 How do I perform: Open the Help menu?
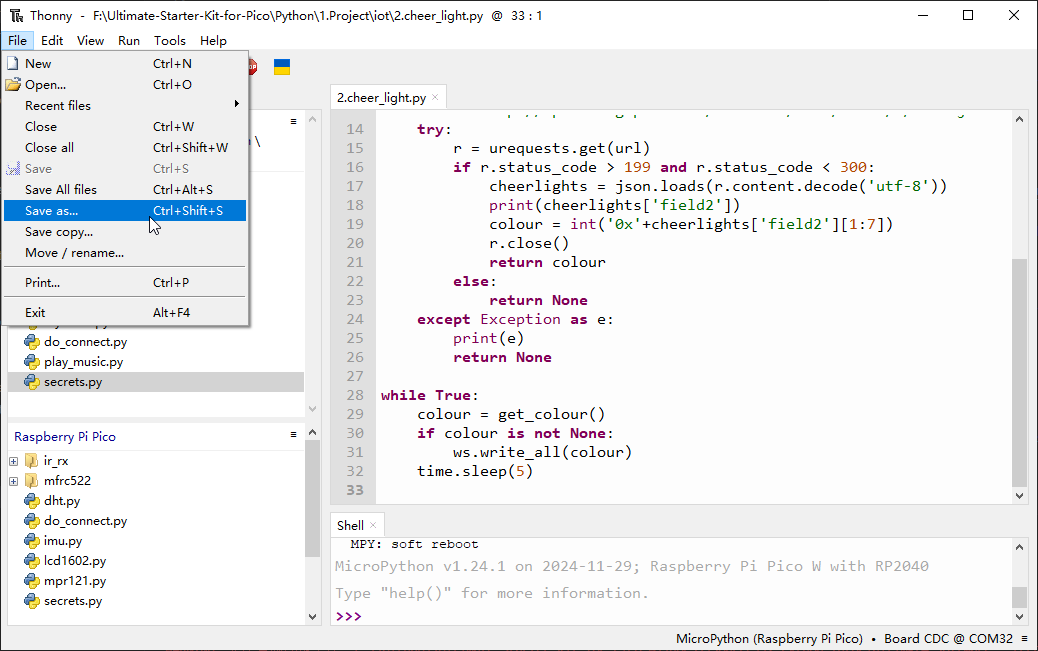click(213, 40)
